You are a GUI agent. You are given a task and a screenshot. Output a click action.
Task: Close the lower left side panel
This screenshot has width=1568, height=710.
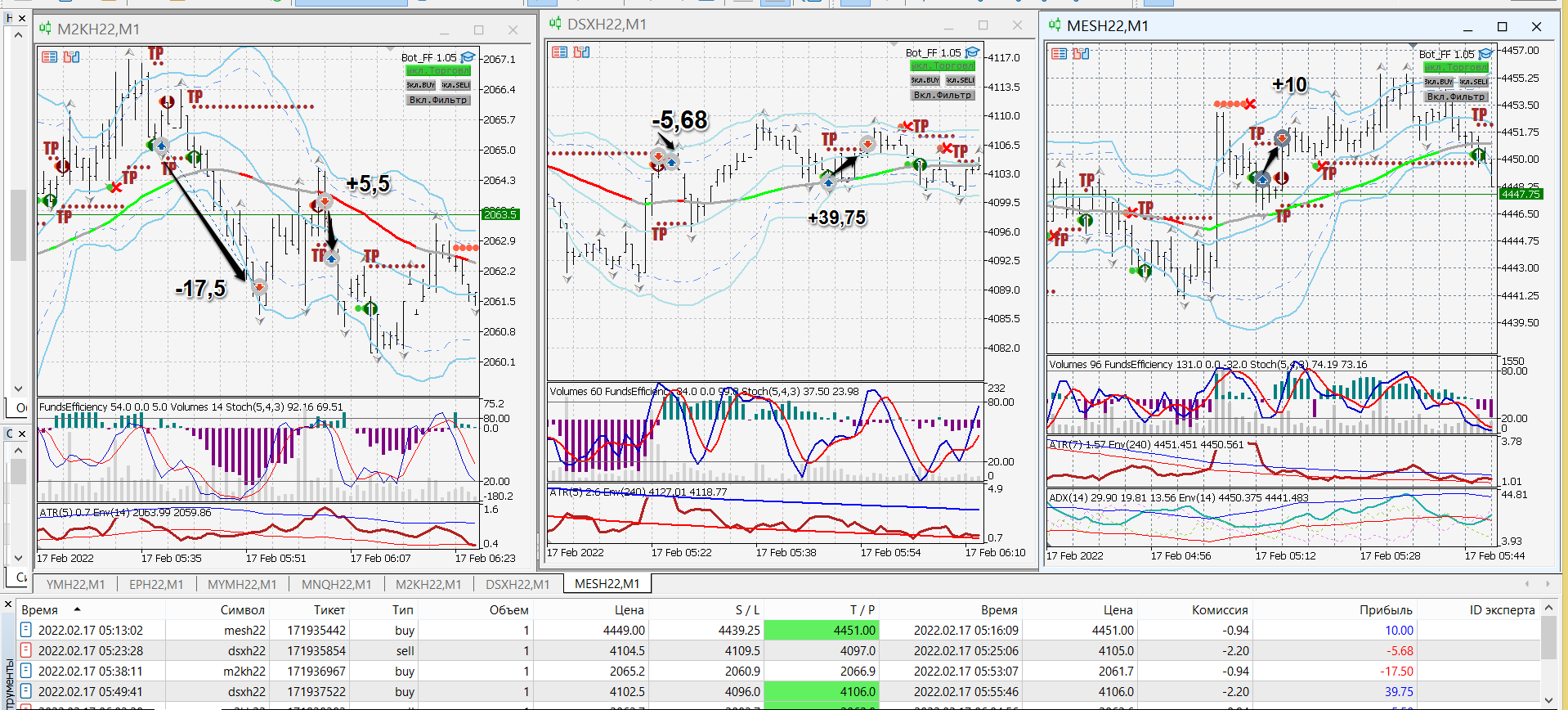point(22,434)
